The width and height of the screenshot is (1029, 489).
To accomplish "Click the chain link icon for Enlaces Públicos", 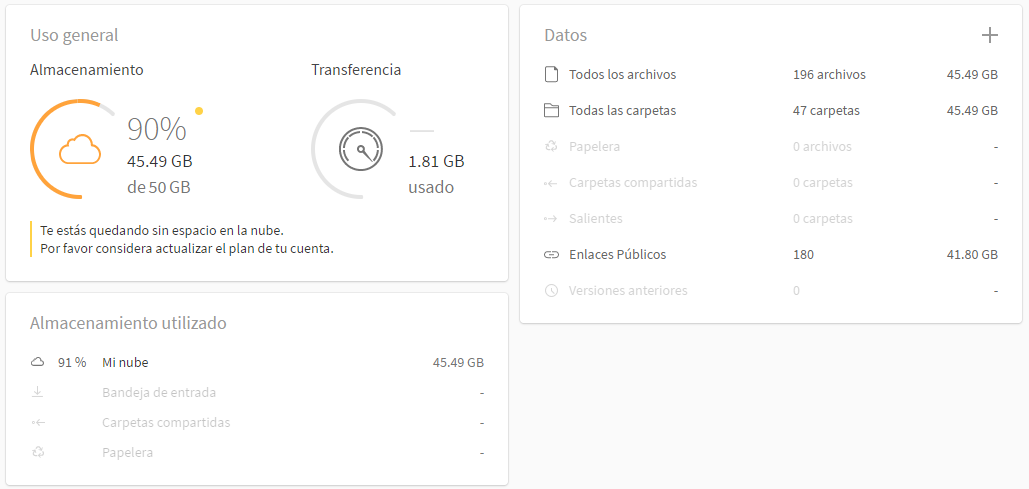I will click(x=551, y=255).
